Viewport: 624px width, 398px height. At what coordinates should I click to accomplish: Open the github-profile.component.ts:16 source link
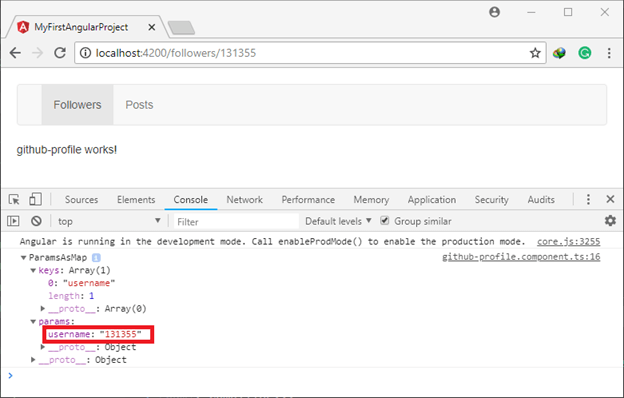521,257
